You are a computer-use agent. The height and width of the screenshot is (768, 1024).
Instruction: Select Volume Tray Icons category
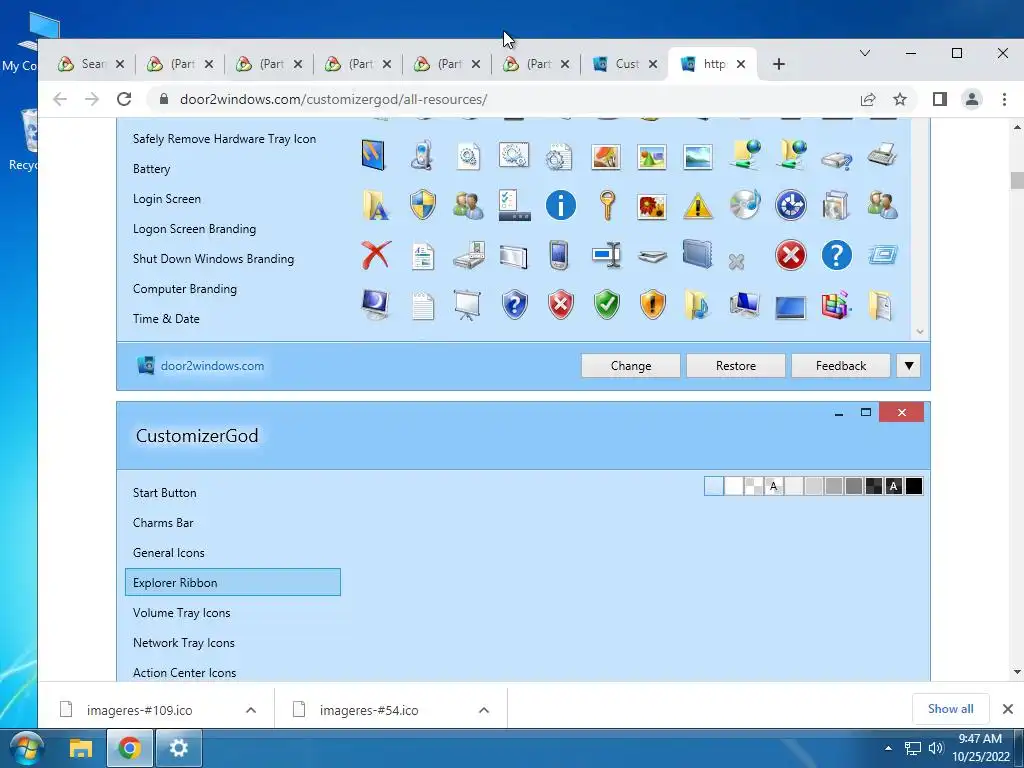coord(182,613)
